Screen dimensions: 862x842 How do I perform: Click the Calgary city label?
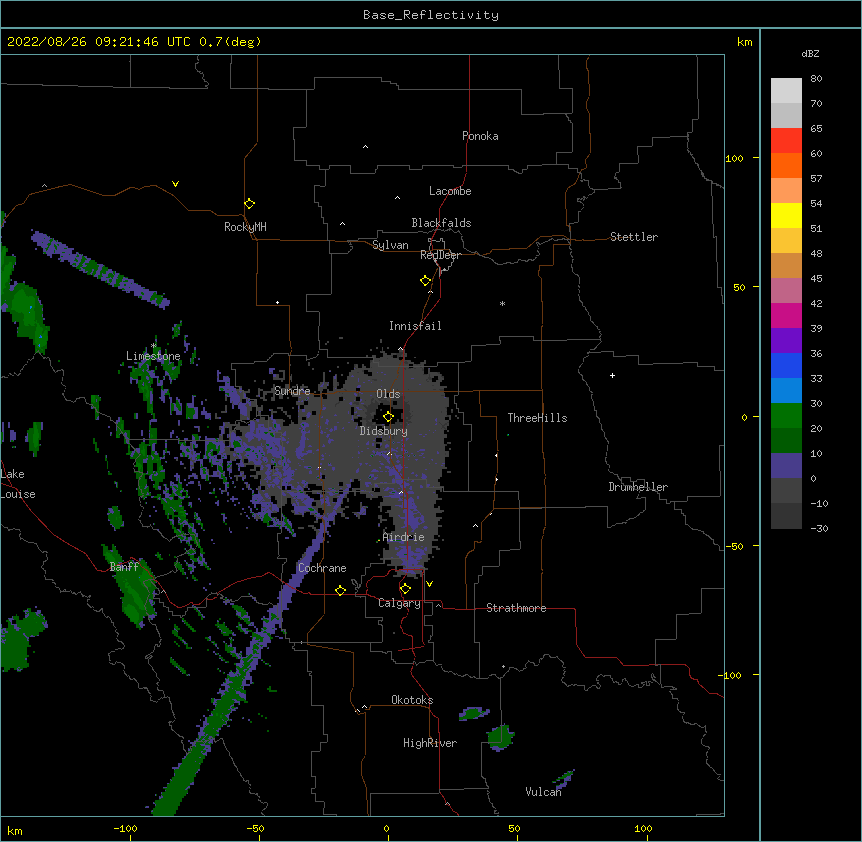point(399,603)
